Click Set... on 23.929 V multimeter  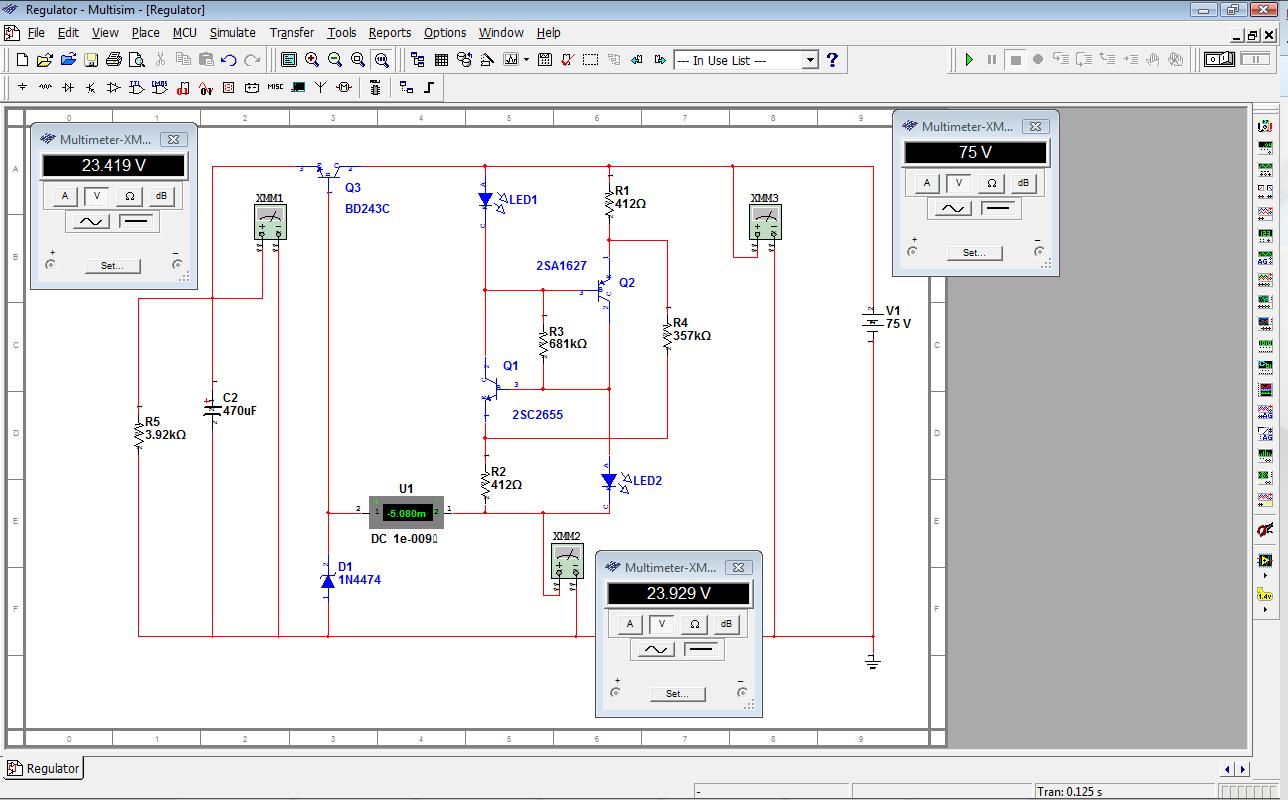(677, 694)
